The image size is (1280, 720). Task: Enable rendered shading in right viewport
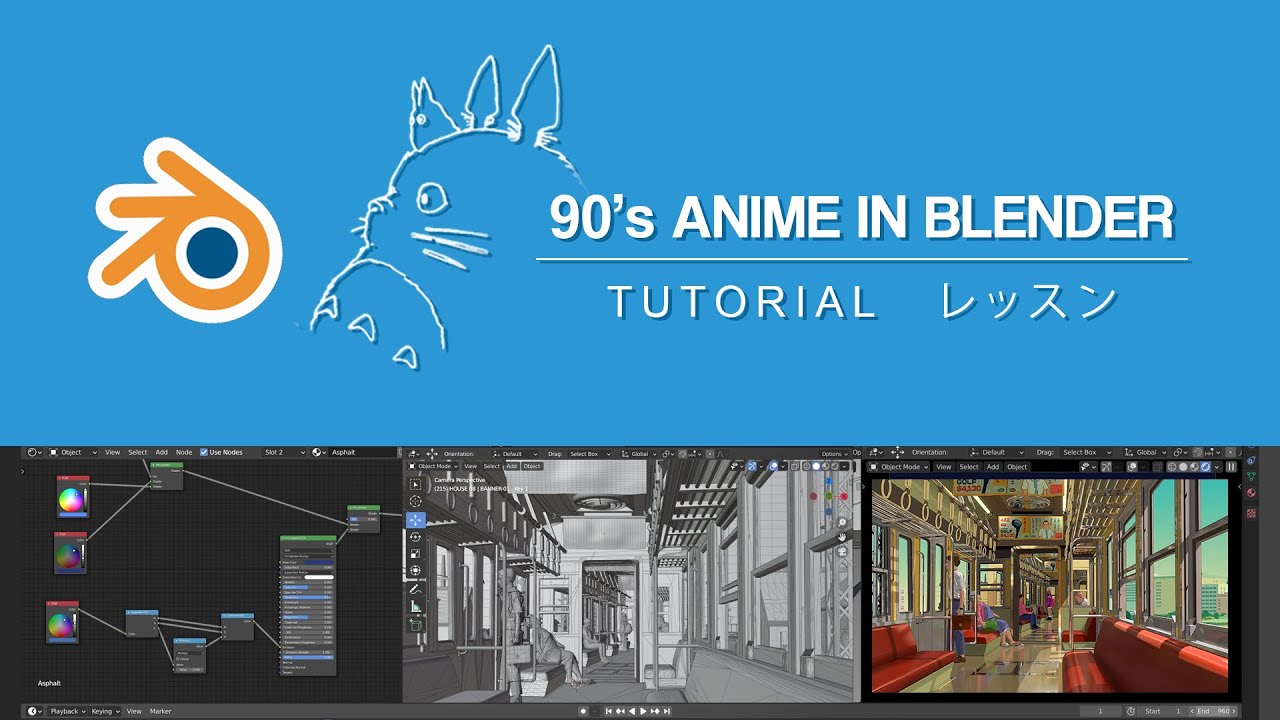click(1205, 466)
